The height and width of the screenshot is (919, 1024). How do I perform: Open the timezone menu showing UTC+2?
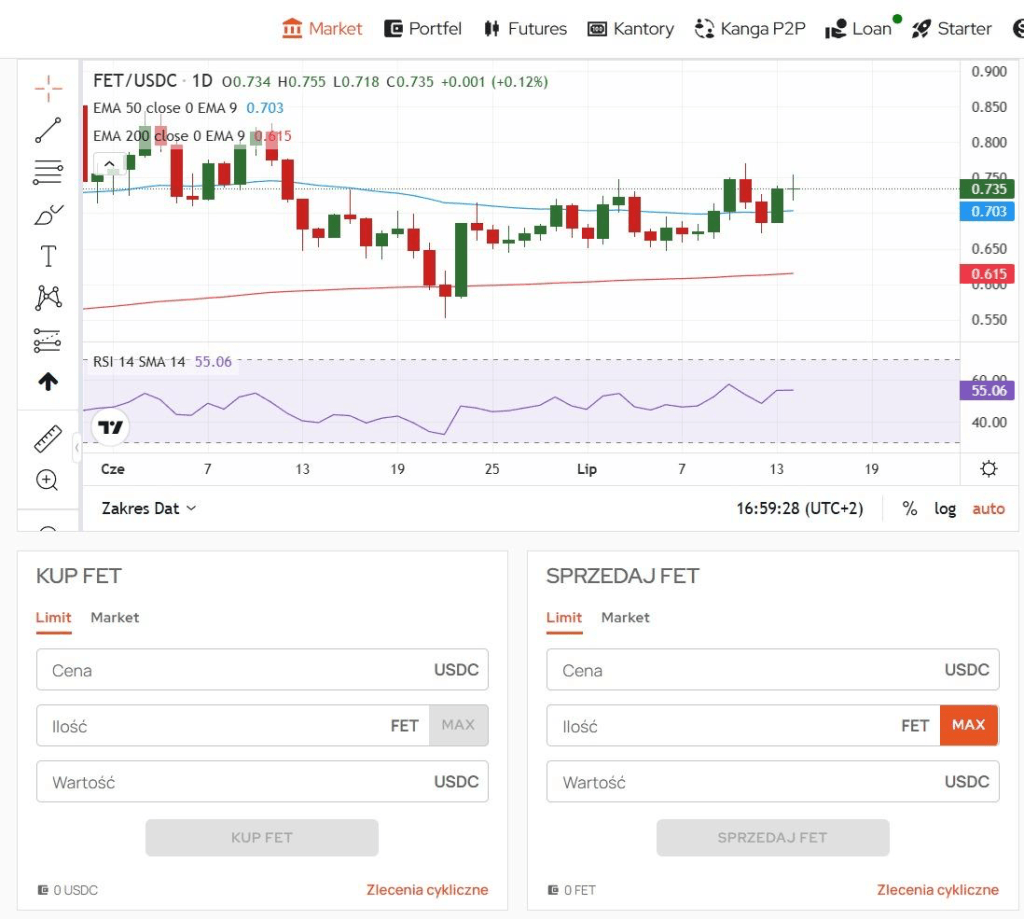(x=799, y=509)
